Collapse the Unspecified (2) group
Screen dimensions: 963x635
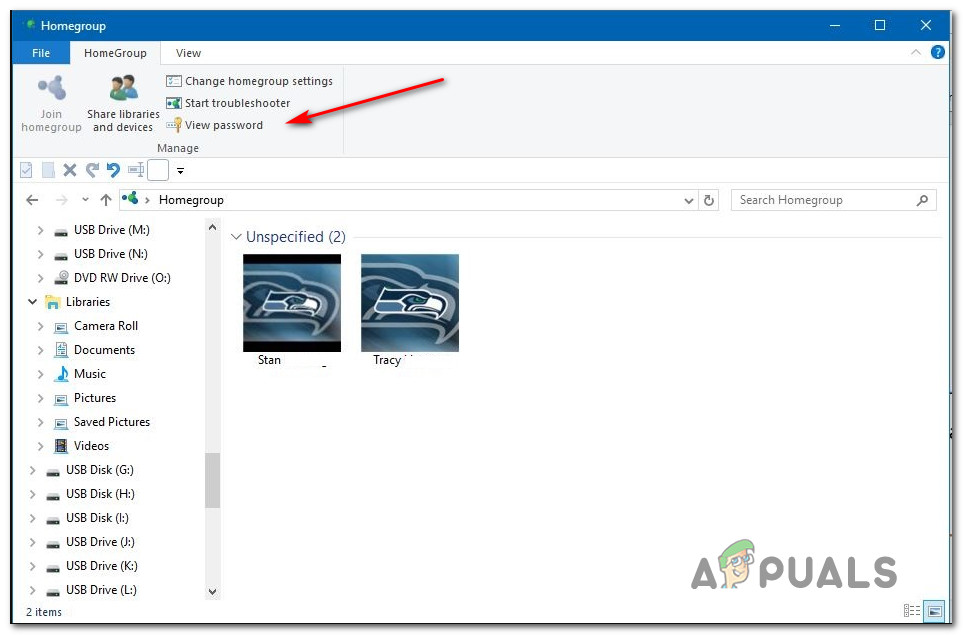pyautogui.click(x=236, y=237)
